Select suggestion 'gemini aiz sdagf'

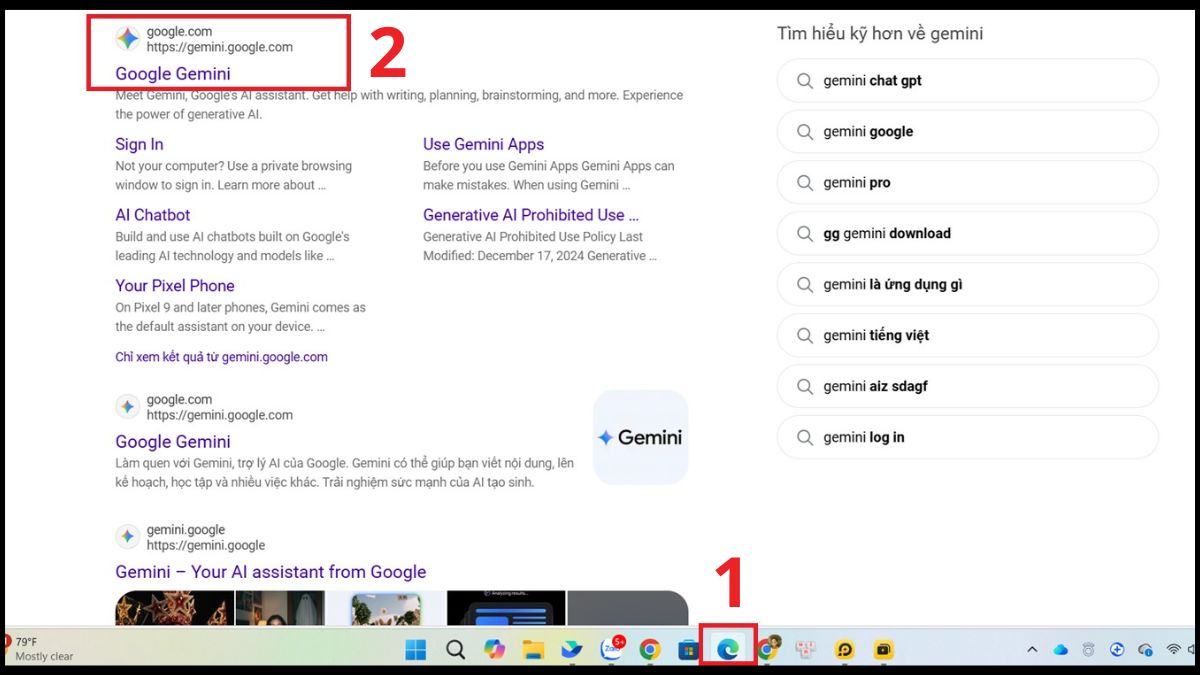coord(968,386)
